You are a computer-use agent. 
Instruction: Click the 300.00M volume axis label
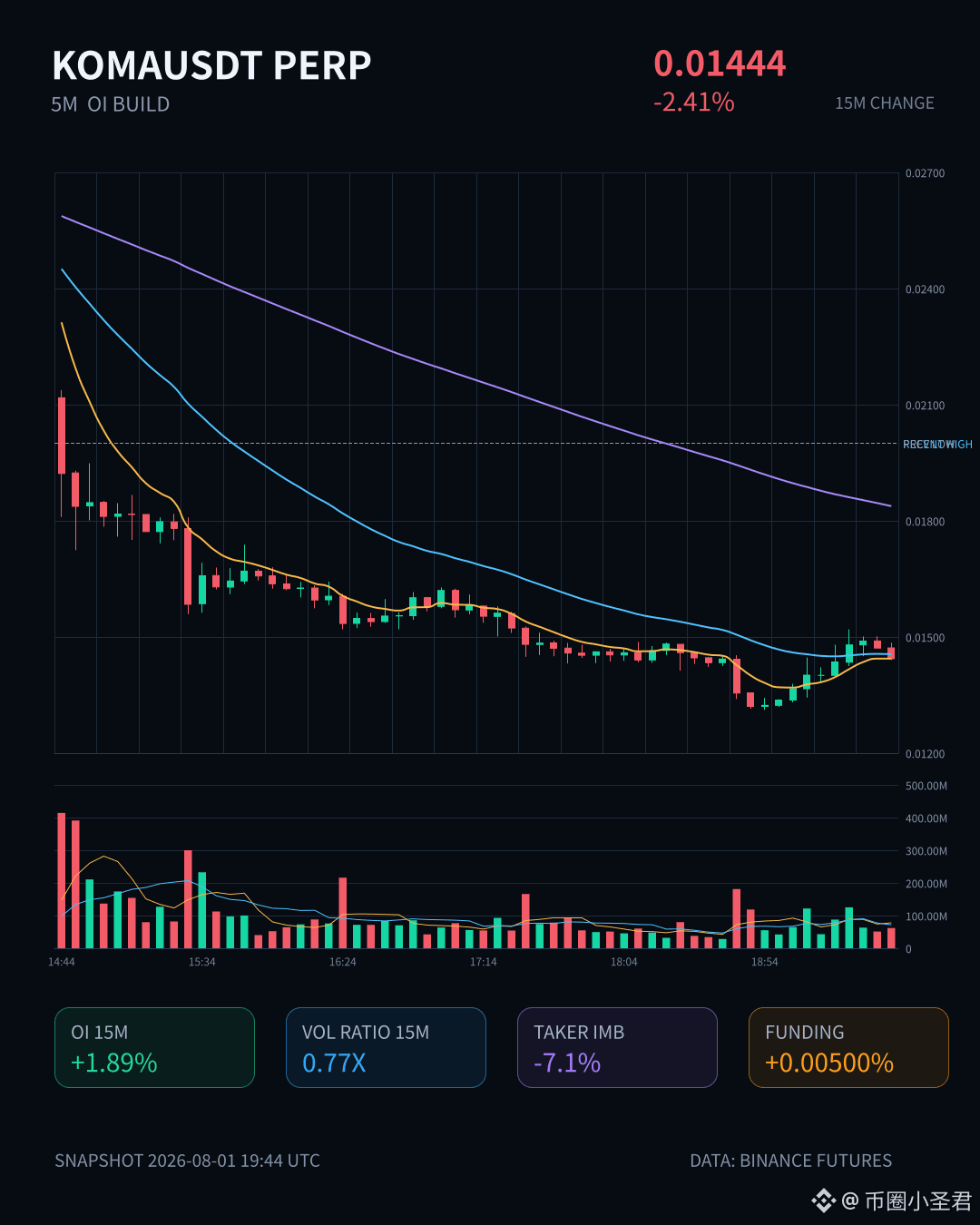point(926,851)
